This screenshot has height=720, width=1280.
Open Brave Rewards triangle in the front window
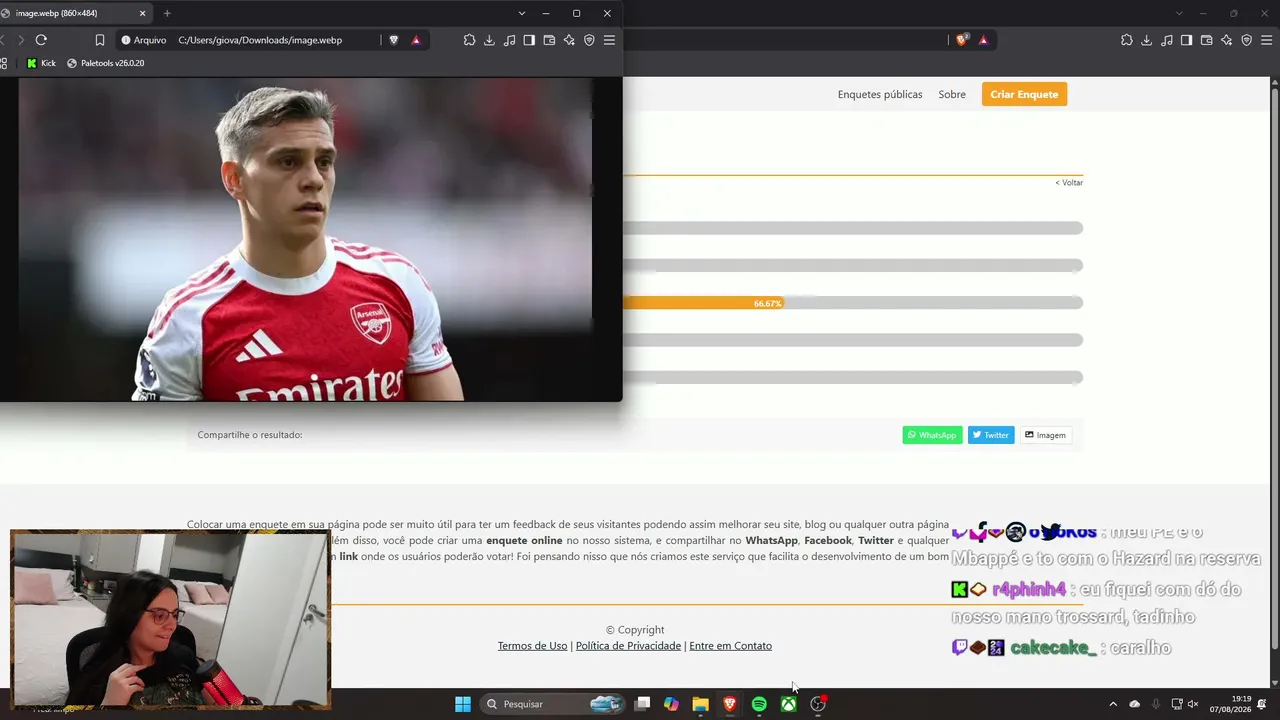point(416,40)
